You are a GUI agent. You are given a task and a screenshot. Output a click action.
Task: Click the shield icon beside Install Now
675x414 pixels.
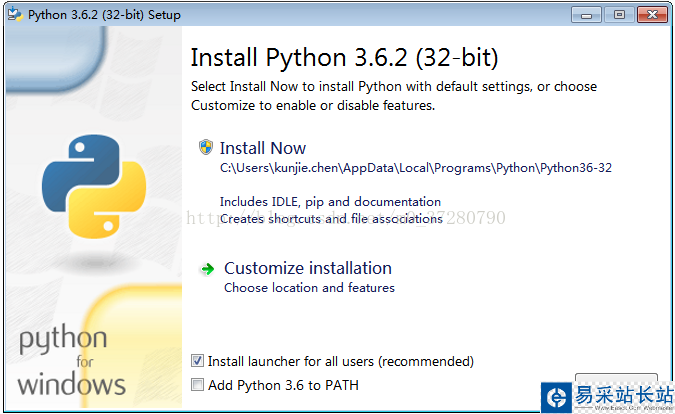click(206, 147)
